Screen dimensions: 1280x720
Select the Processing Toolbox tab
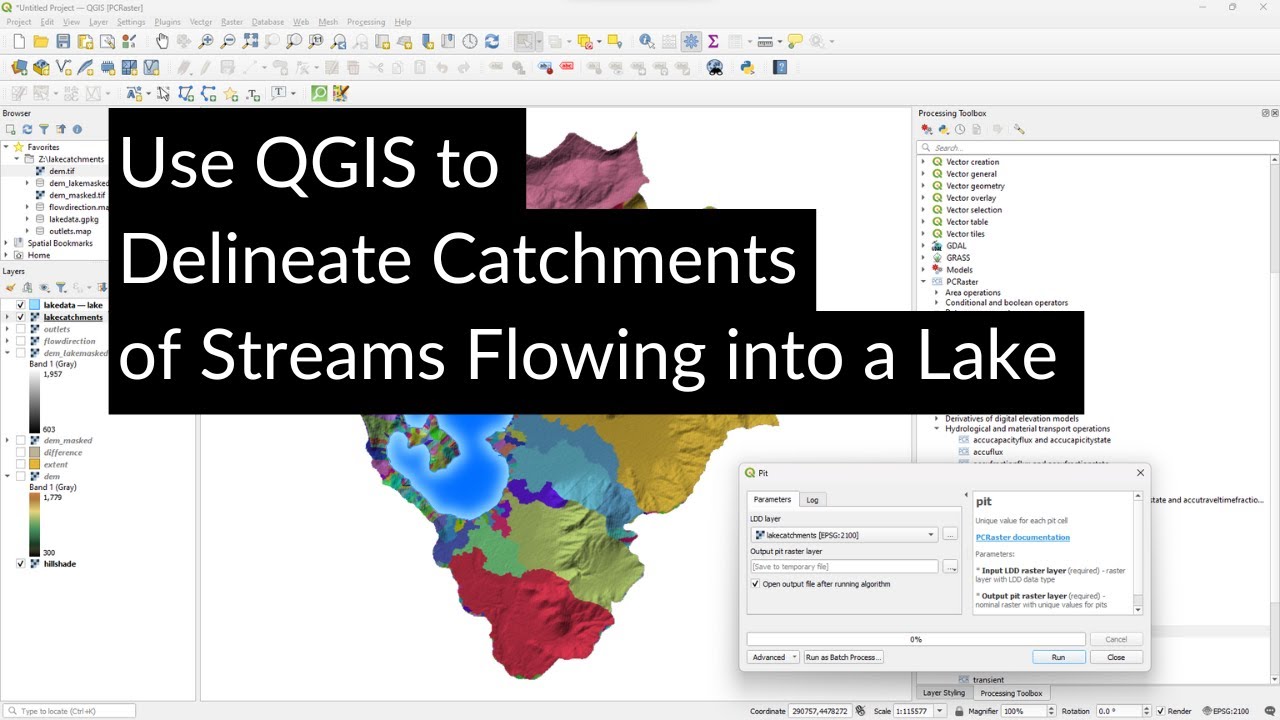1011,693
